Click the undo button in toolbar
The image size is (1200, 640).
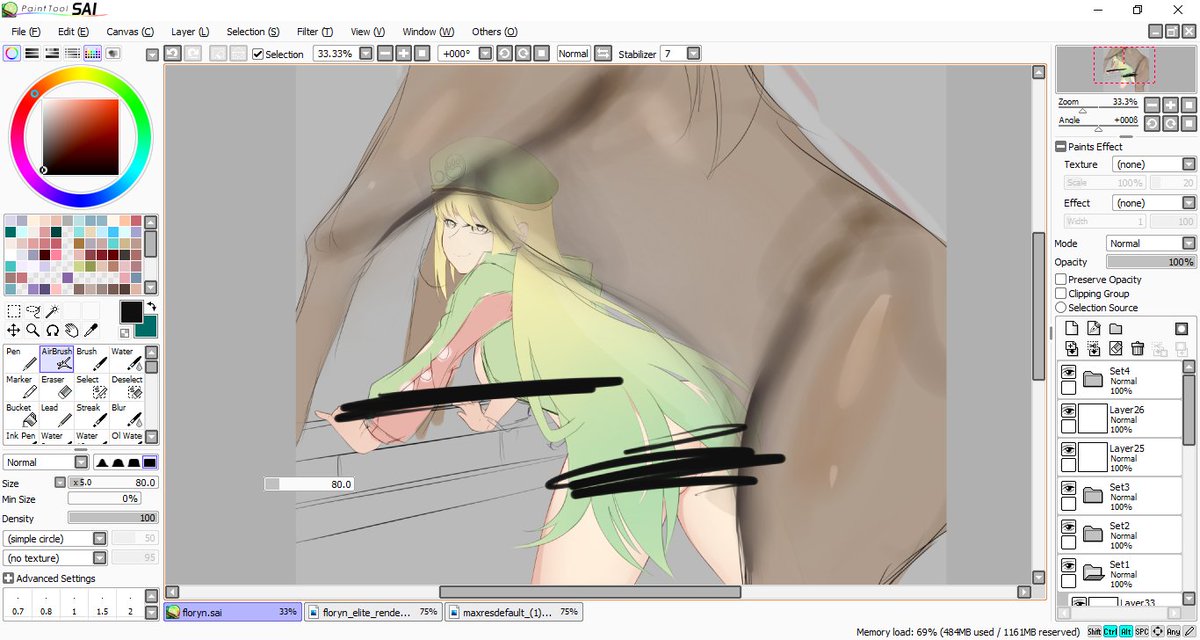(x=172, y=54)
